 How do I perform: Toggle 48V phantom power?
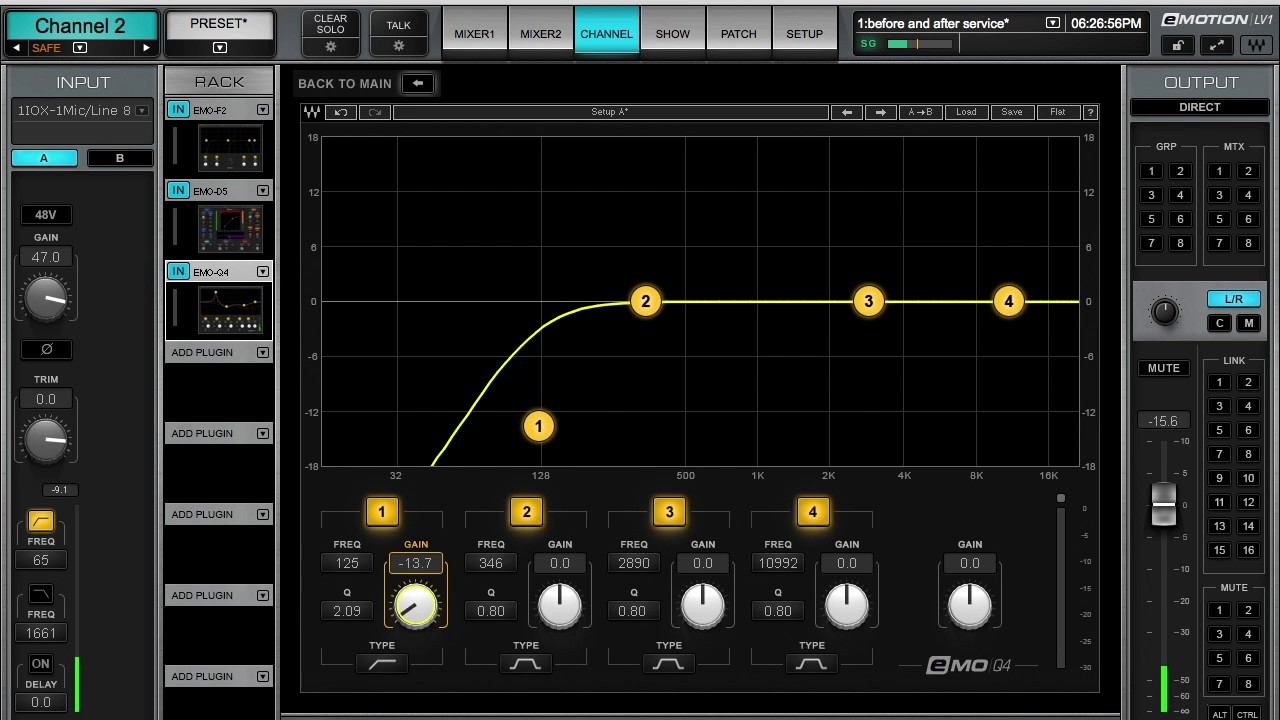tap(46, 214)
